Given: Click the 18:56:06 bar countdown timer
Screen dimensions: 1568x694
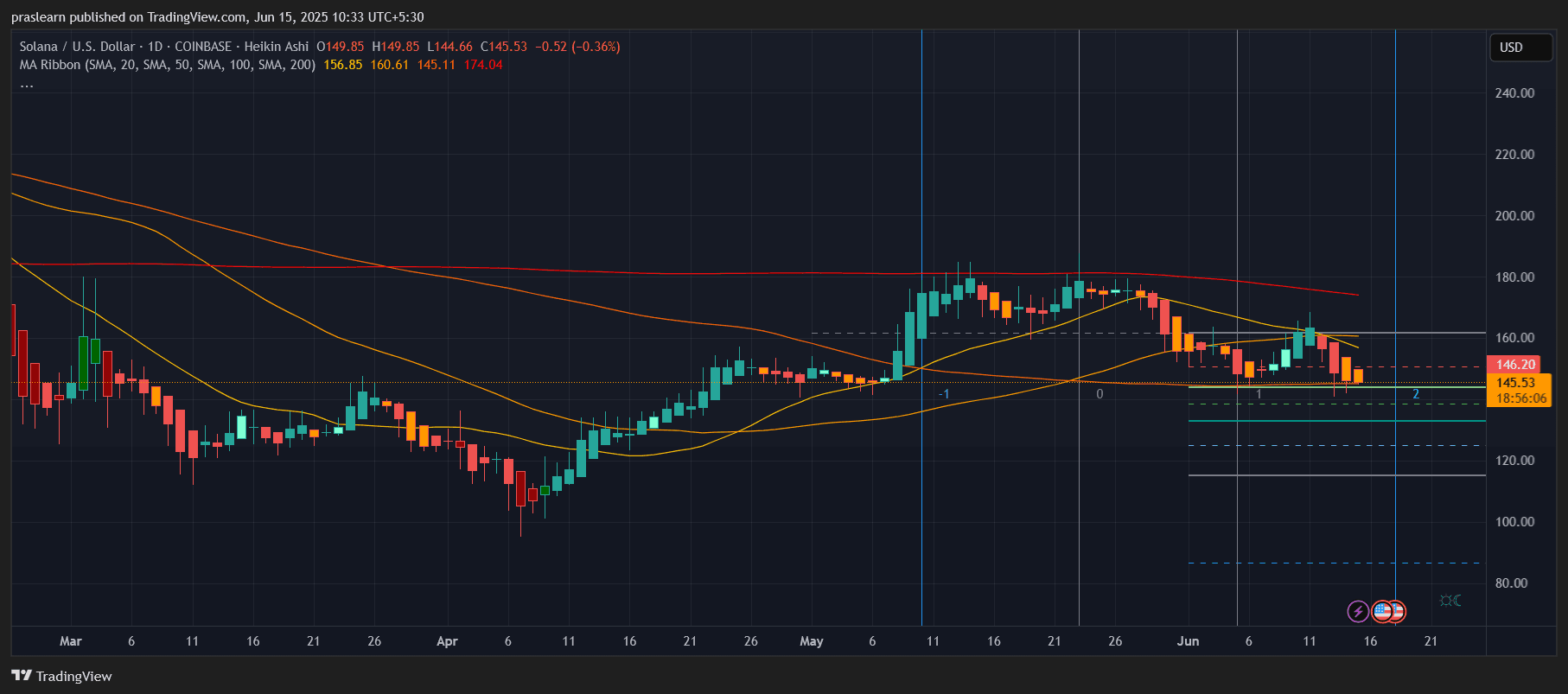Looking at the screenshot, I should click(1520, 398).
